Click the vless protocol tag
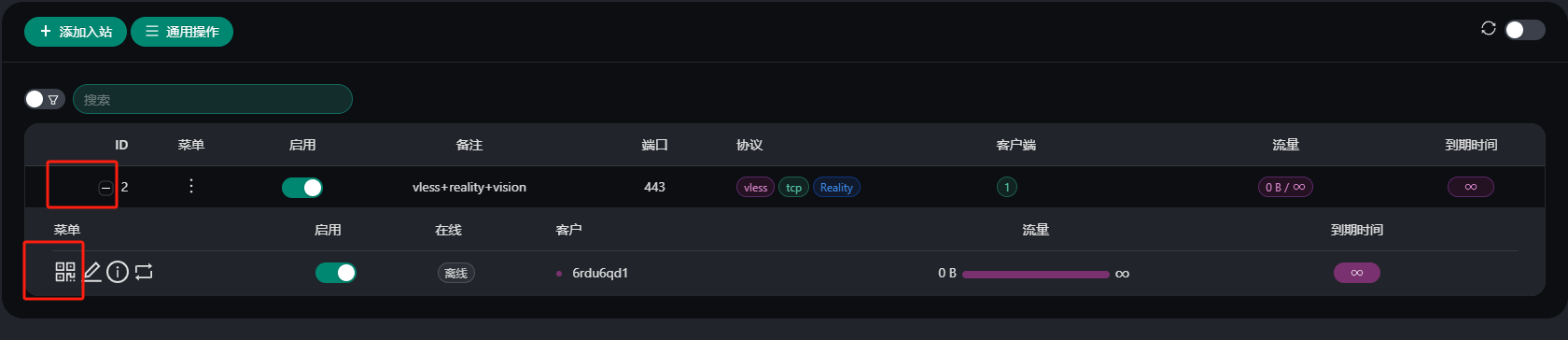 point(756,187)
